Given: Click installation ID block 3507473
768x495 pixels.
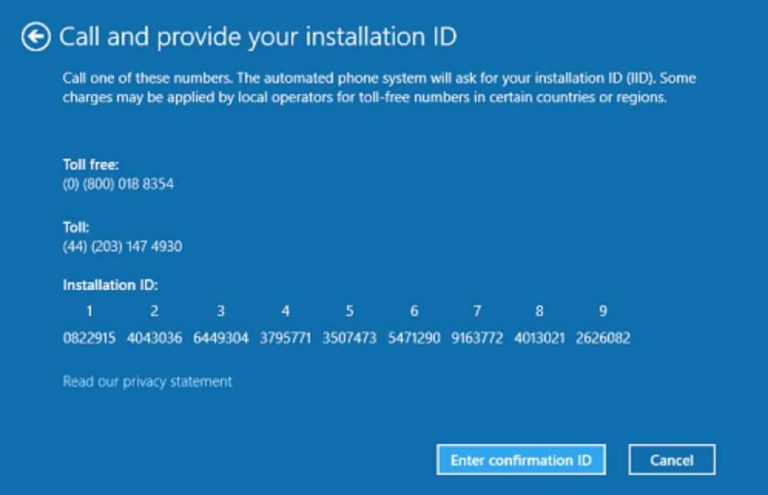Looking at the screenshot, I should [x=349, y=338].
